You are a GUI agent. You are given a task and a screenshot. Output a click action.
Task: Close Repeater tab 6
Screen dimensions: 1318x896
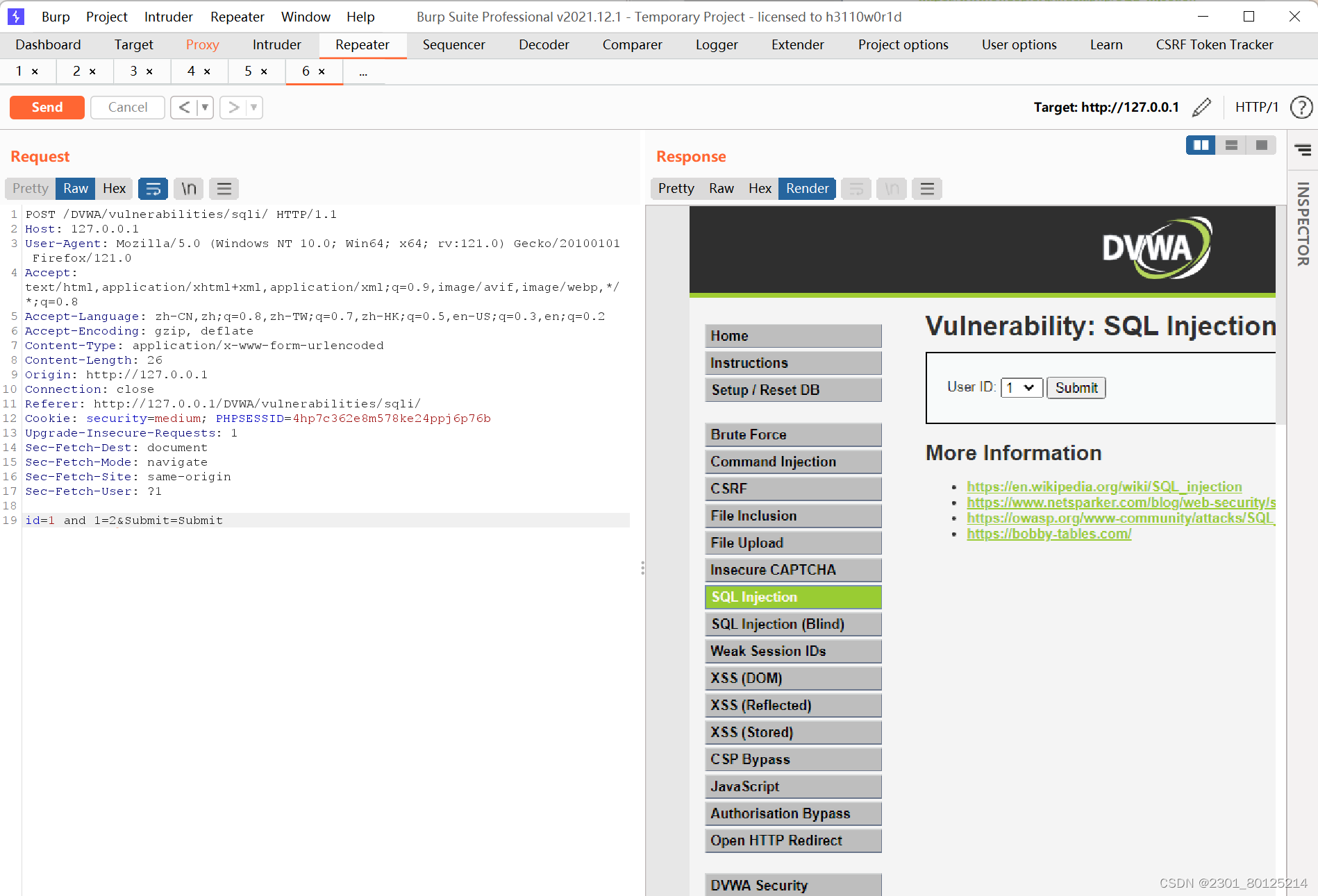click(322, 71)
